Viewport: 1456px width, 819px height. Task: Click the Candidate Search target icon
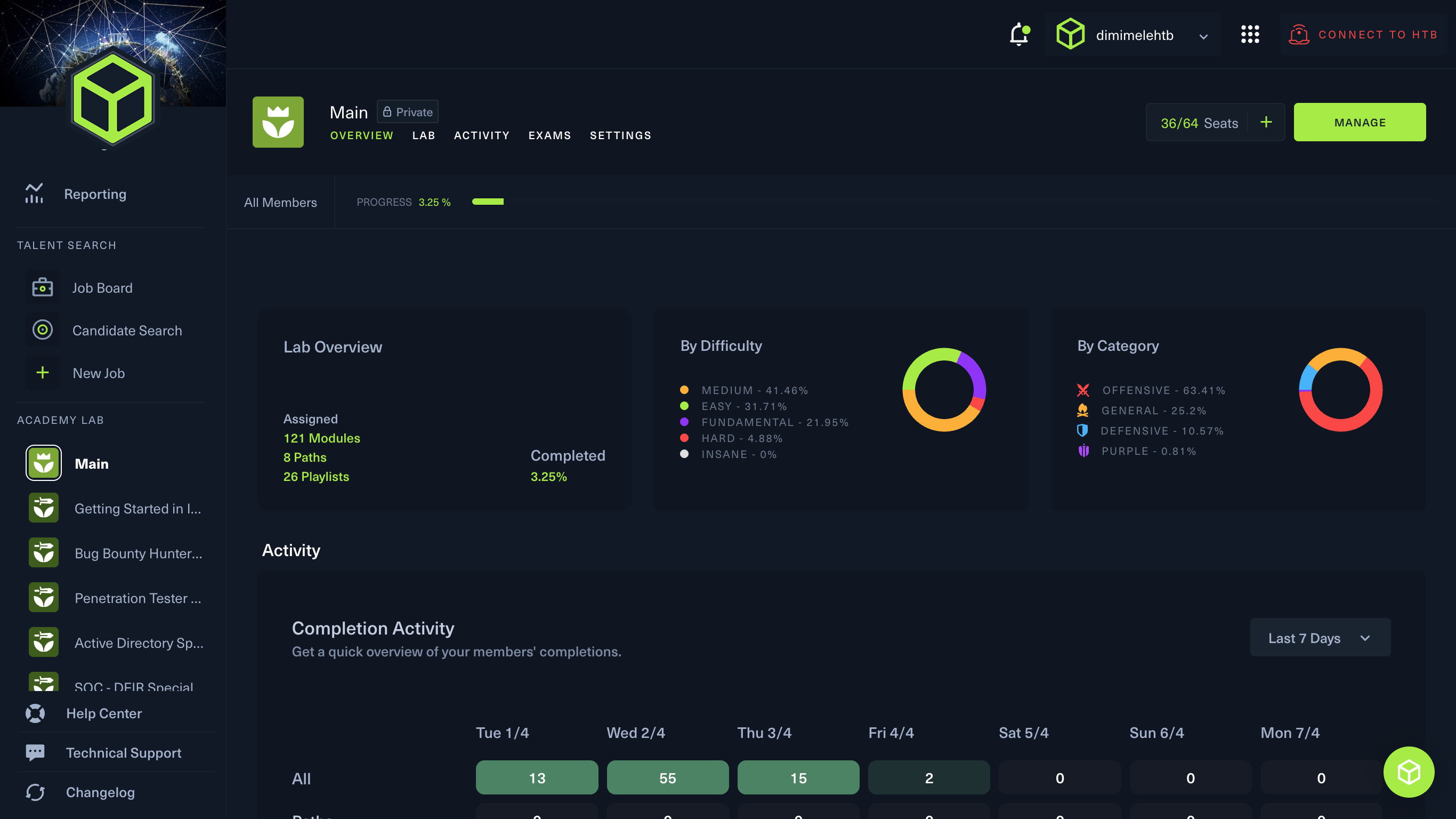[x=43, y=330]
